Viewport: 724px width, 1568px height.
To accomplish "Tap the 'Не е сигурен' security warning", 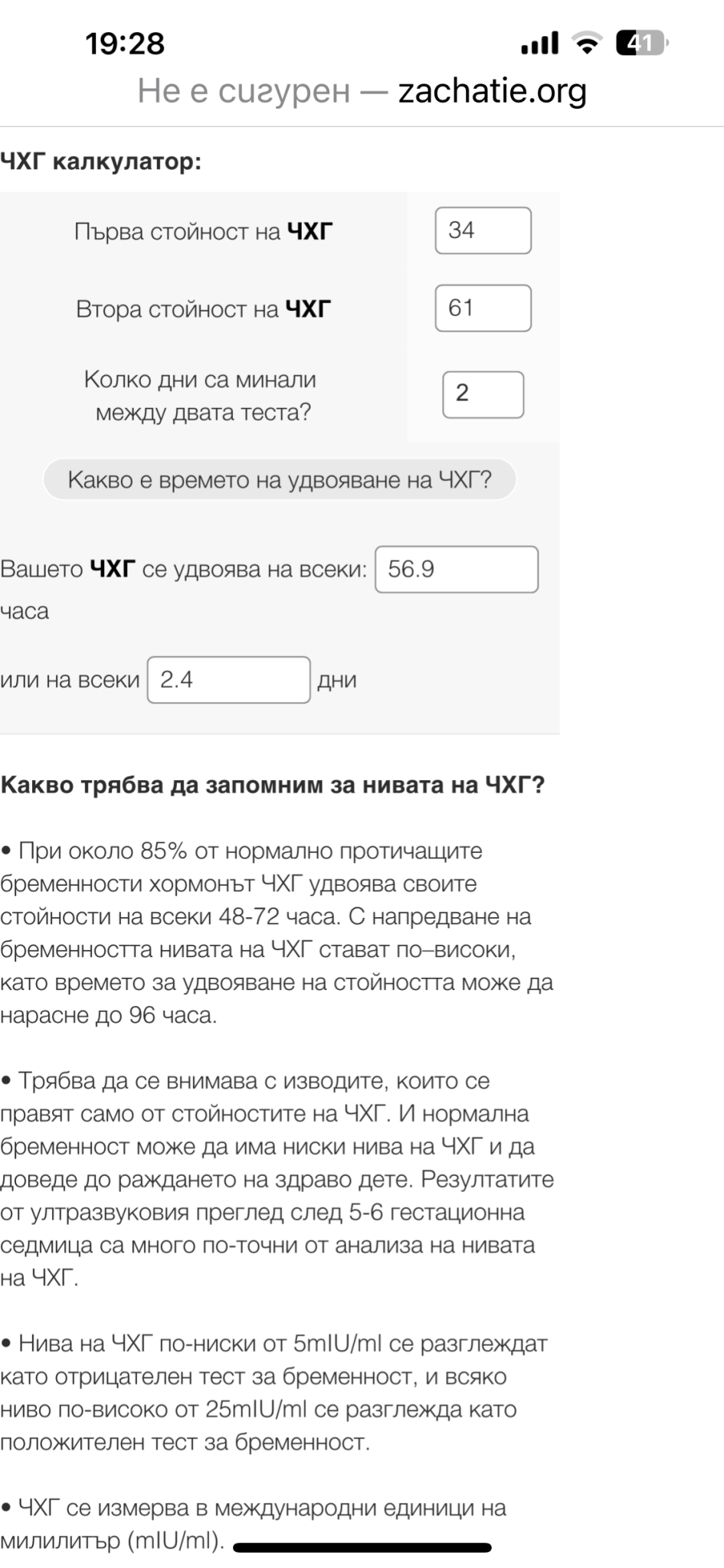I will coord(244,91).
